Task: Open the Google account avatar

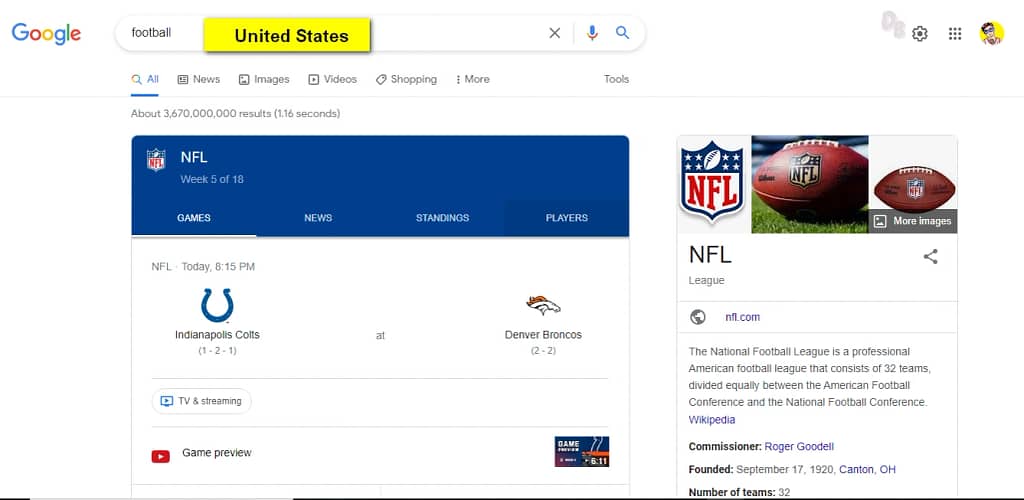Action: [991, 33]
